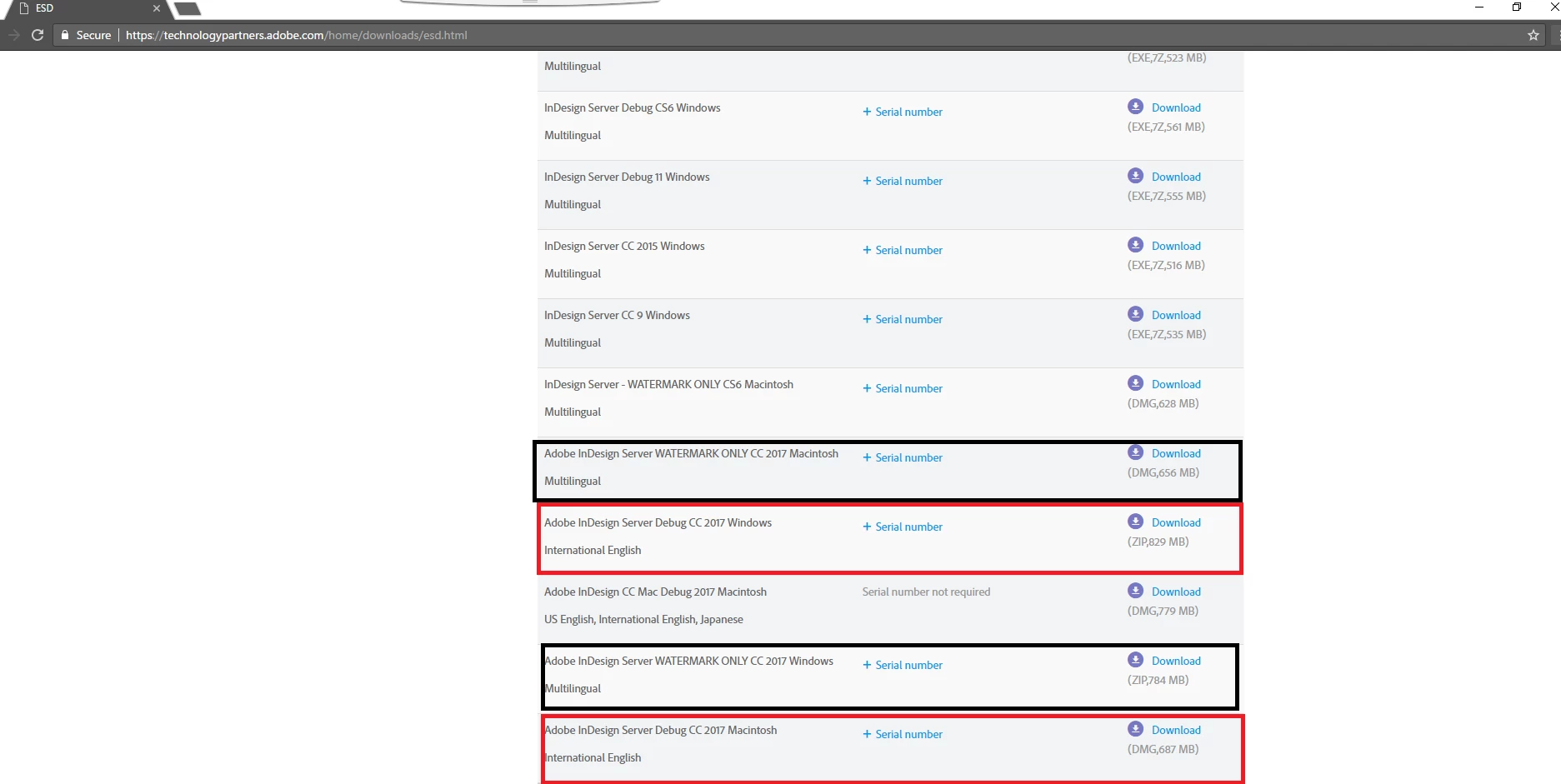Click 'InDesign Server CC 9 Windows' text

[617, 315]
